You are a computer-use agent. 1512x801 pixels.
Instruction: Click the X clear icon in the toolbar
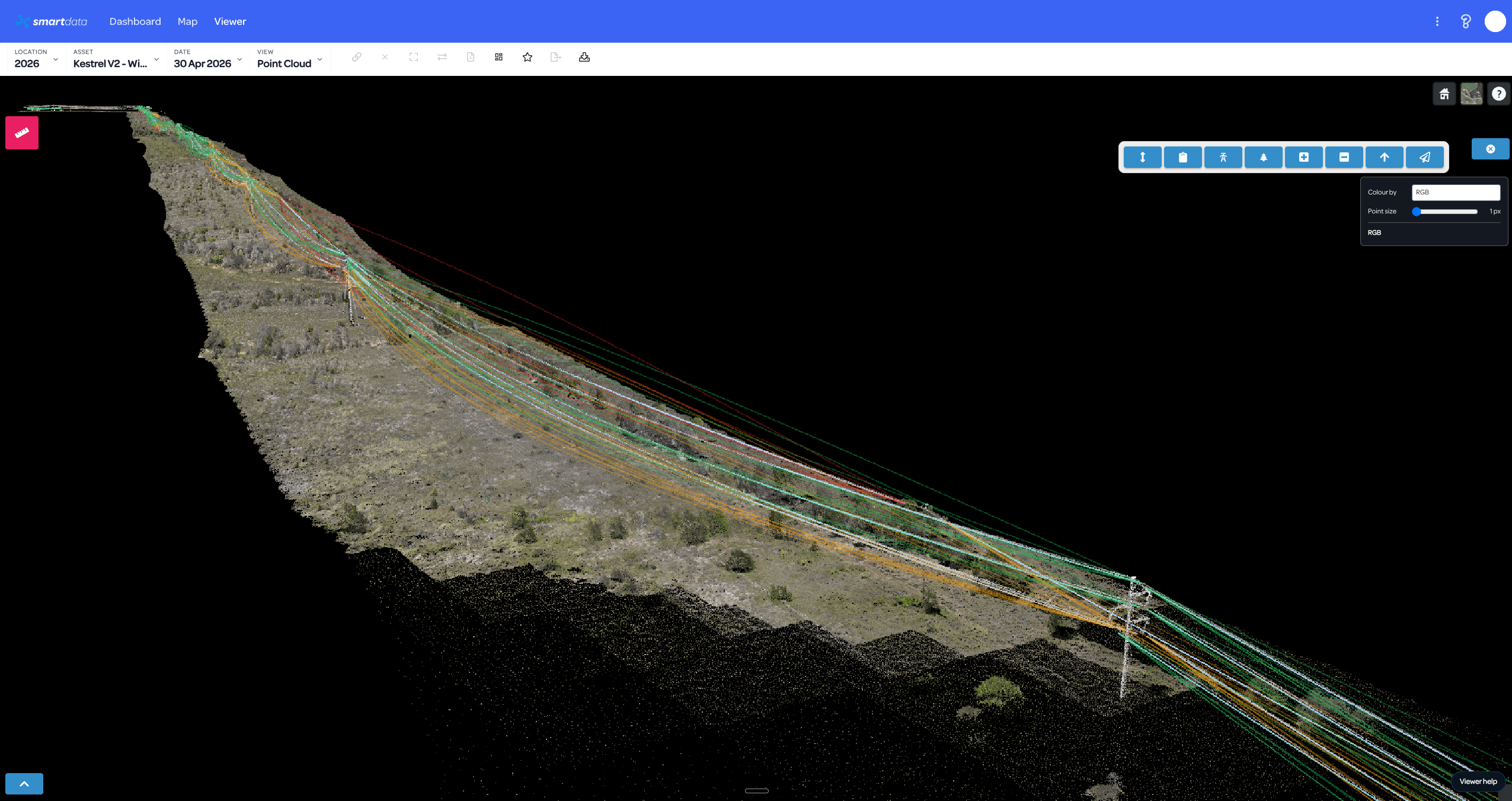point(385,57)
